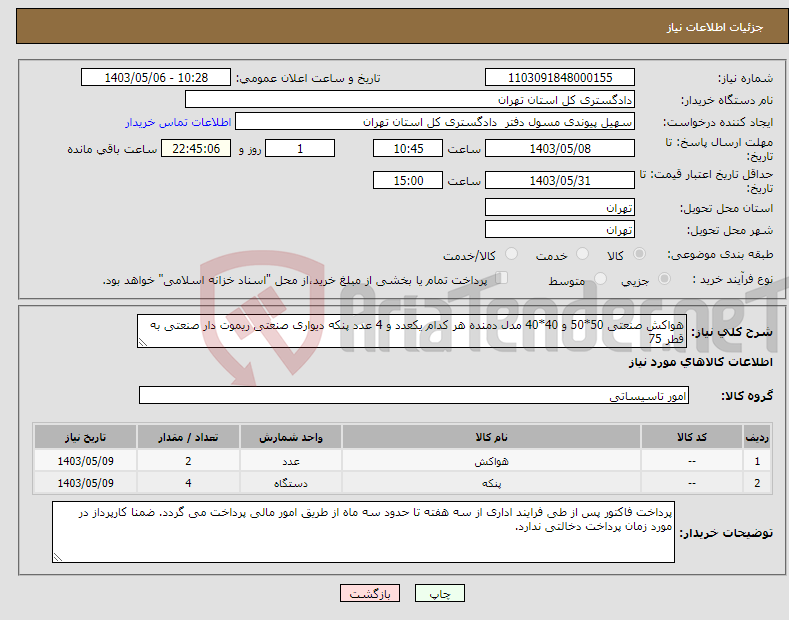Click the quantity 4 cell for پنکه

[188, 483]
